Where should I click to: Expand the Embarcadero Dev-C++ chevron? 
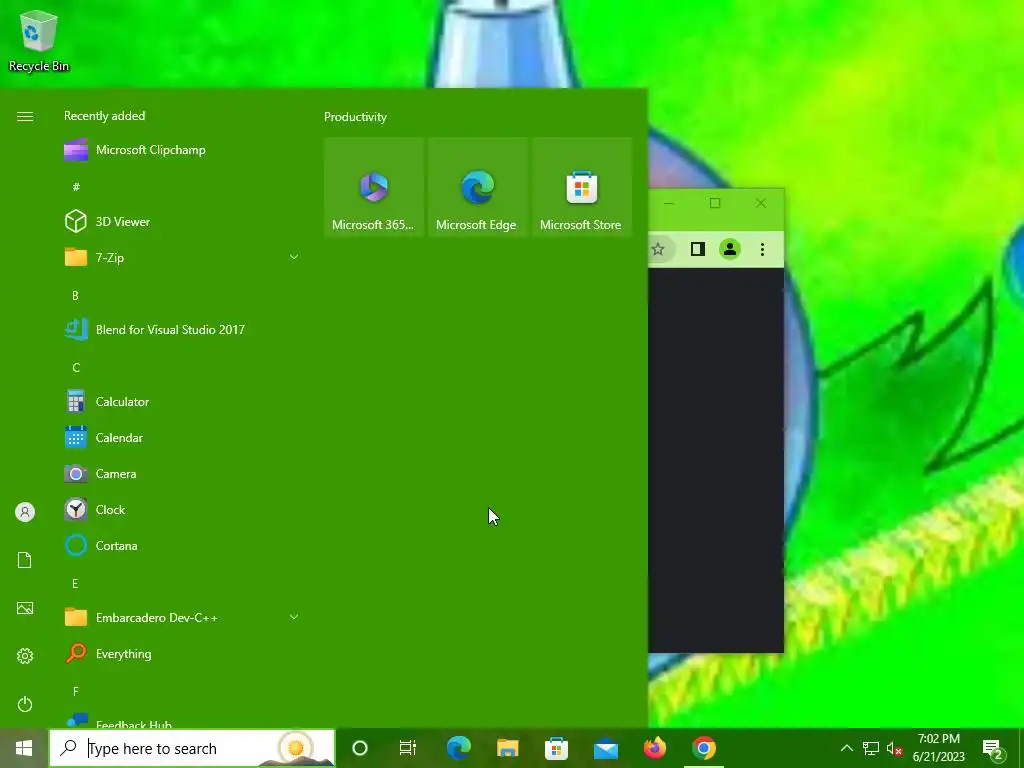point(294,617)
